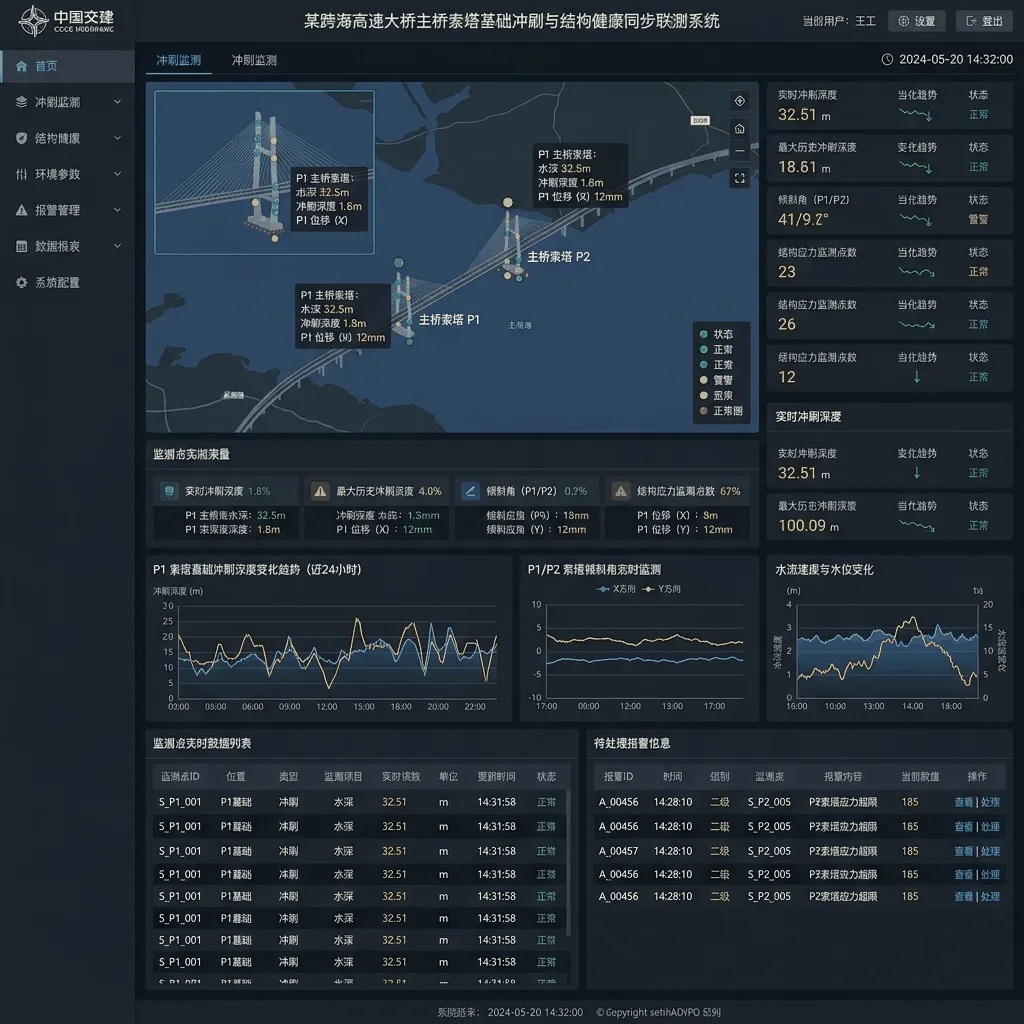This screenshot has height=1024, width=1024.
Task: Click 查看 link for first alarm row
Action: click(x=963, y=802)
